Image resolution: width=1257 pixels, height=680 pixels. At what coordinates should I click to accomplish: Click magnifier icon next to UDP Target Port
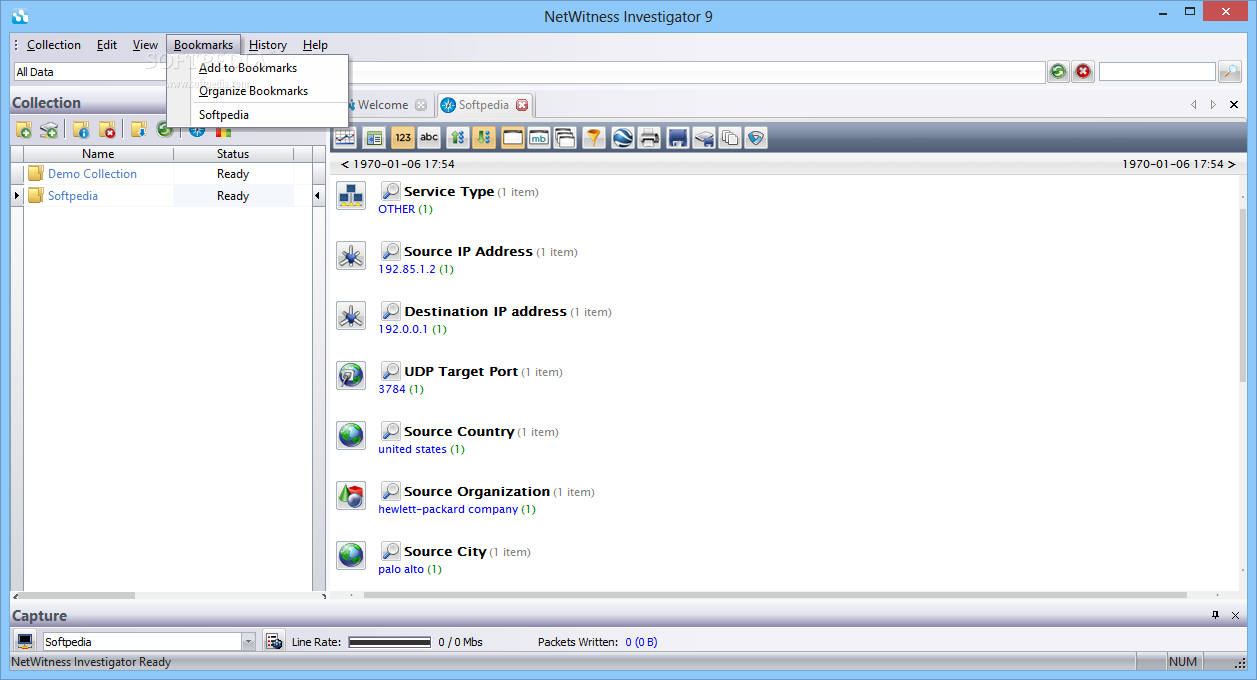point(391,371)
